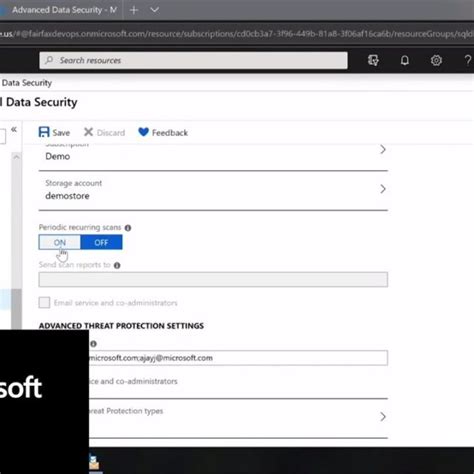Open Feedback with the heart icon
This screenshot has width=474, height=474.
pyautogui.click(x=163, y=132)
